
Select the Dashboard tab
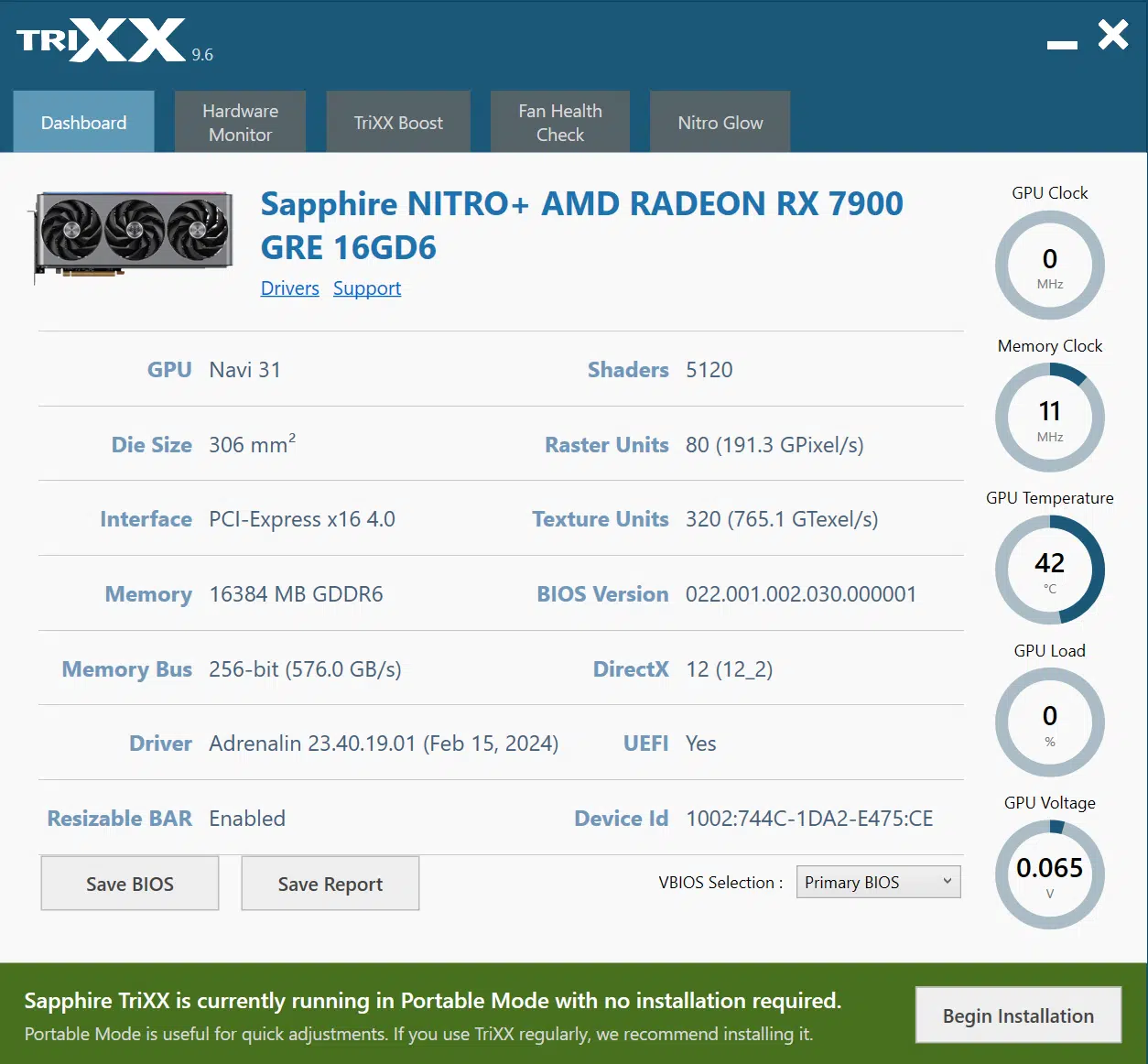coord(83,122)
